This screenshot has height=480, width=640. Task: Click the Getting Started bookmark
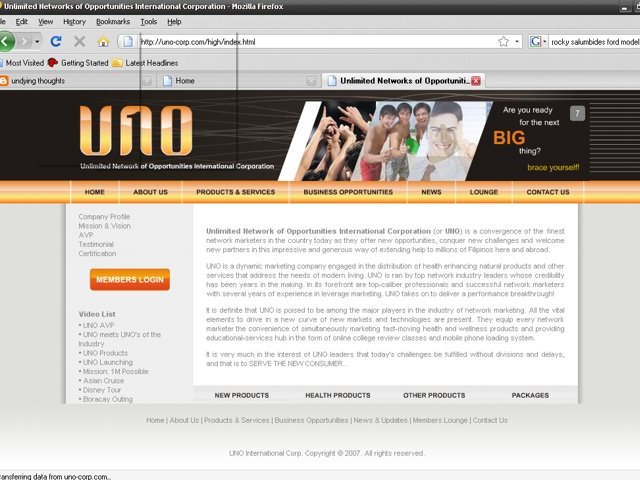pos(78,63)
